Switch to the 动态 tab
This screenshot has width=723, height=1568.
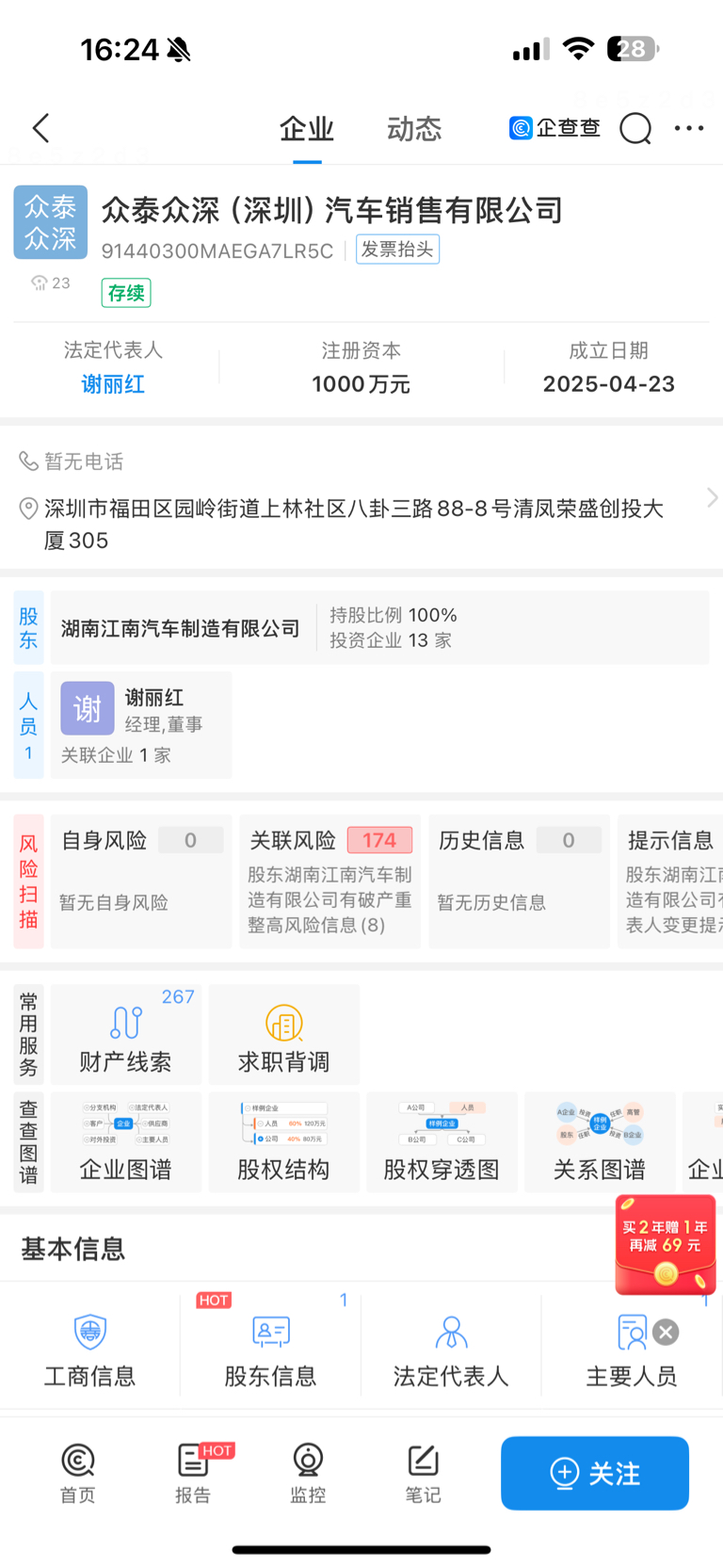(414, 129)
